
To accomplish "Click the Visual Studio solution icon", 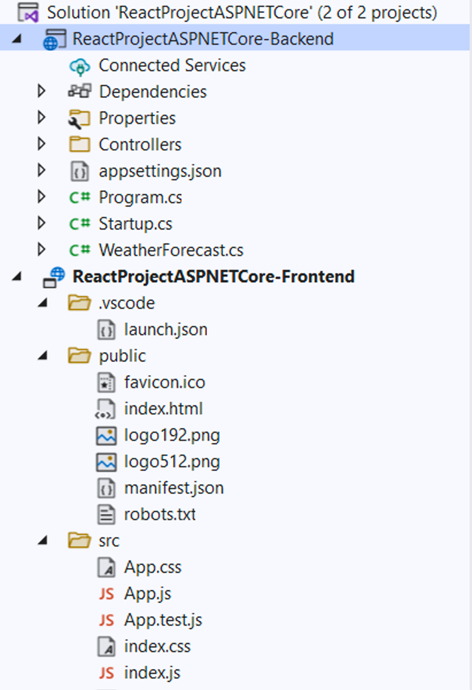I will 28,12.
